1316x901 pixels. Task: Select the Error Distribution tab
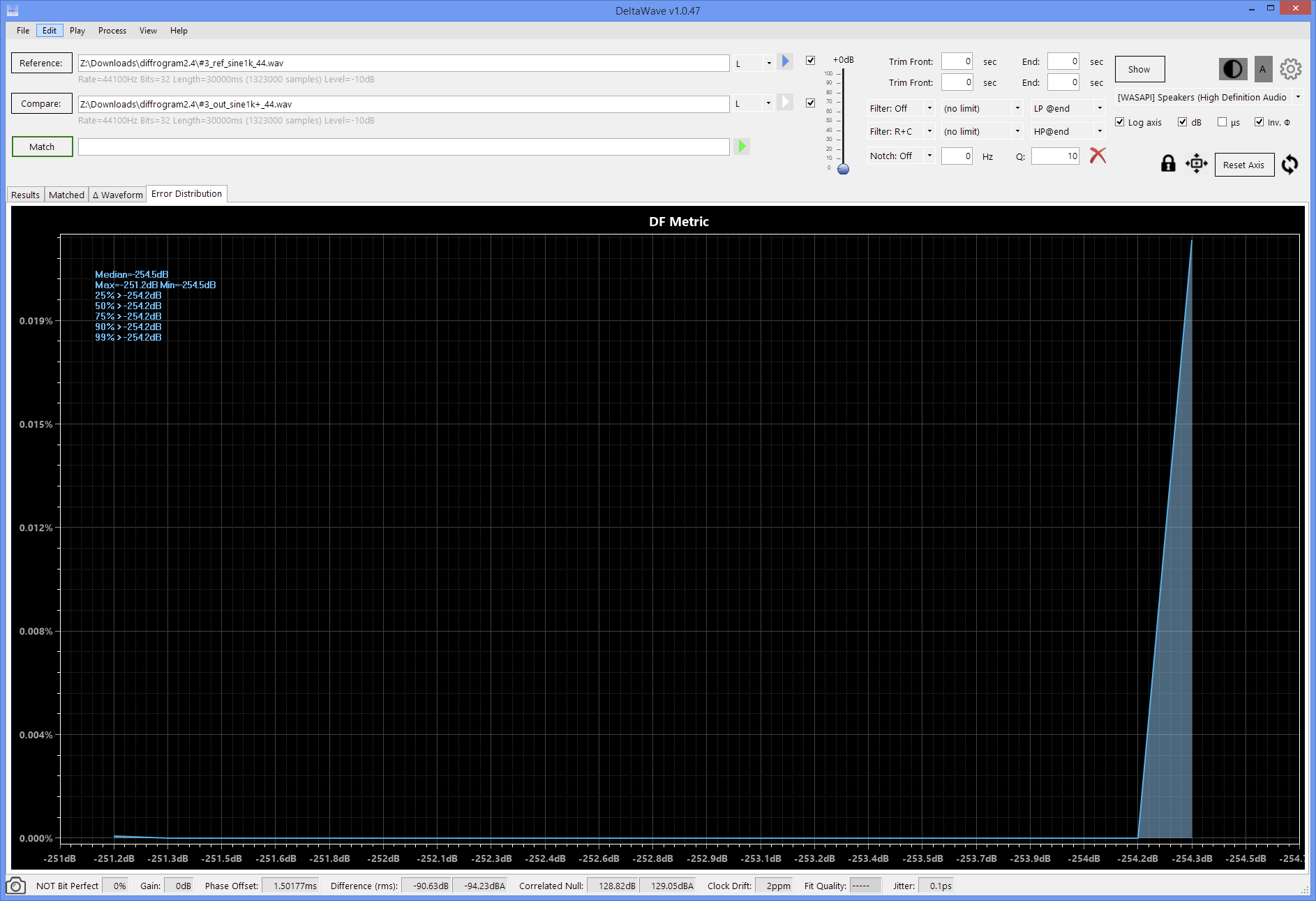(187, 193)
